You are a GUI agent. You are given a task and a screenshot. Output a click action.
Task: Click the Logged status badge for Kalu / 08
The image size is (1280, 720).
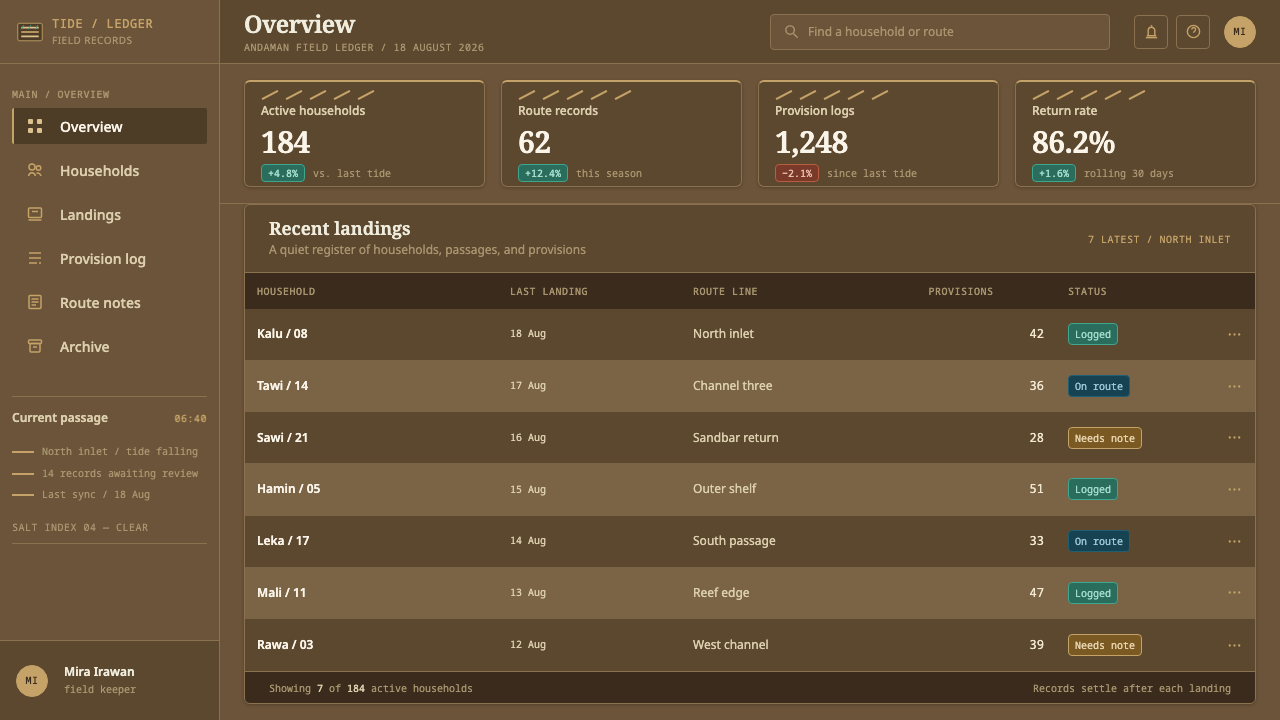[1093, 334]
